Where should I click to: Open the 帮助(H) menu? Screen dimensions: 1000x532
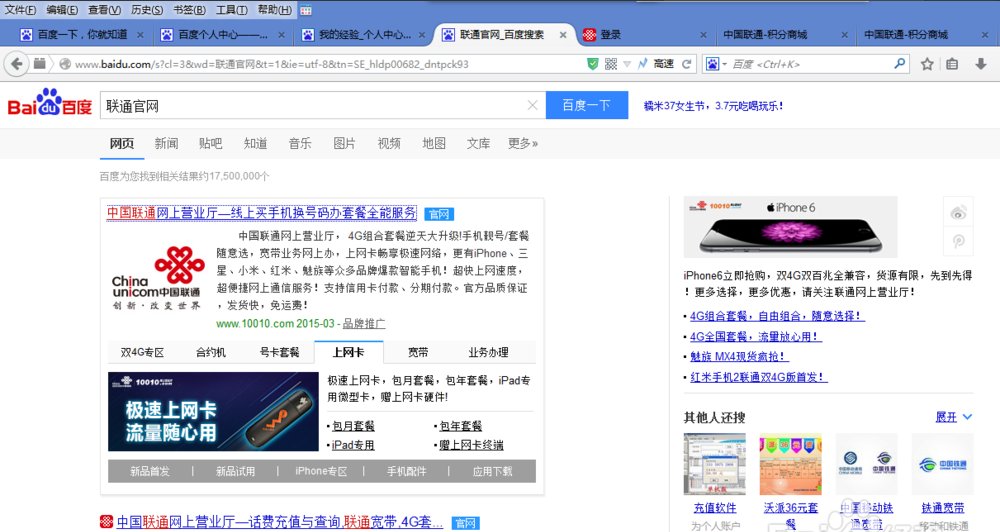coord(275,10)
